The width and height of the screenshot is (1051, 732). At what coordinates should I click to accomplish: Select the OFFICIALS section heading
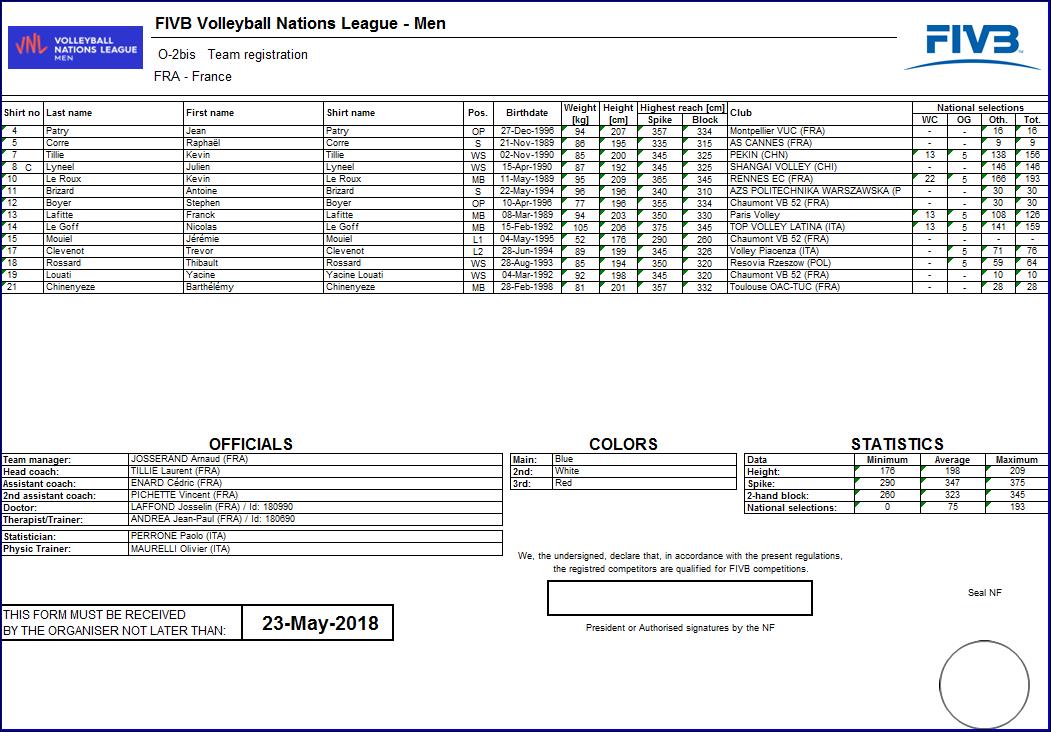click(250, 444)
